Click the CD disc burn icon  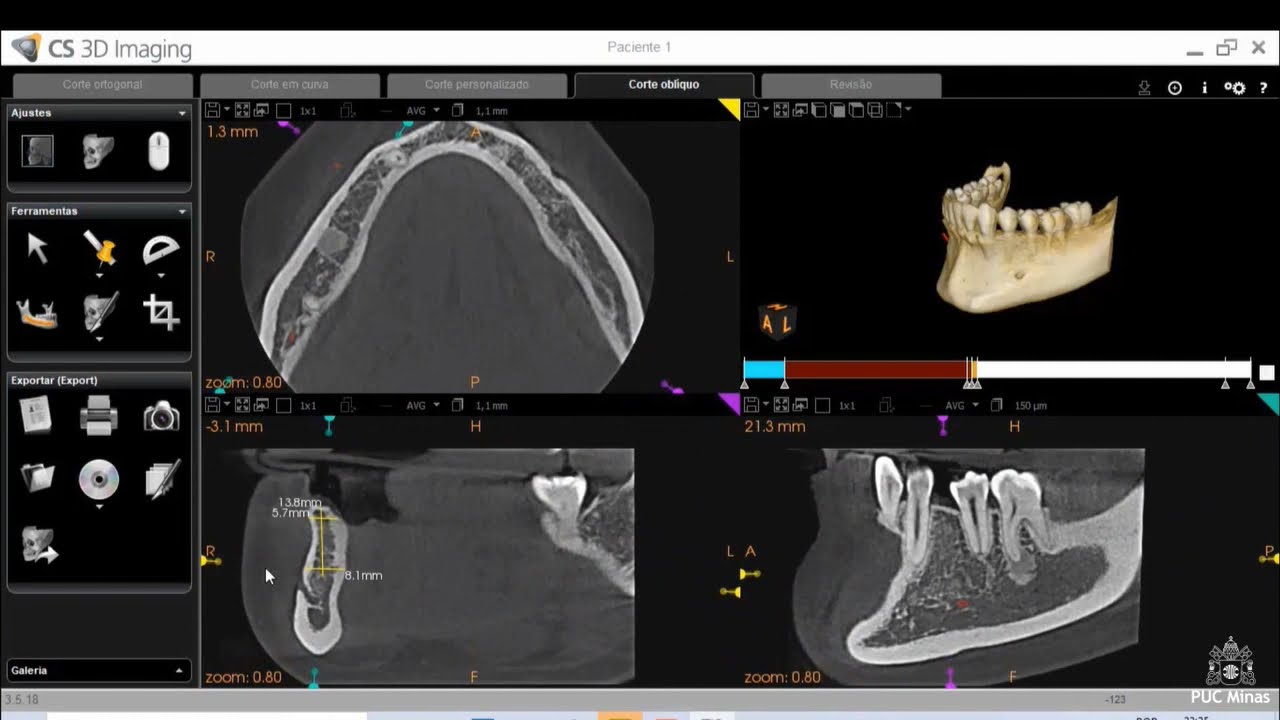(x=99, y=480)
